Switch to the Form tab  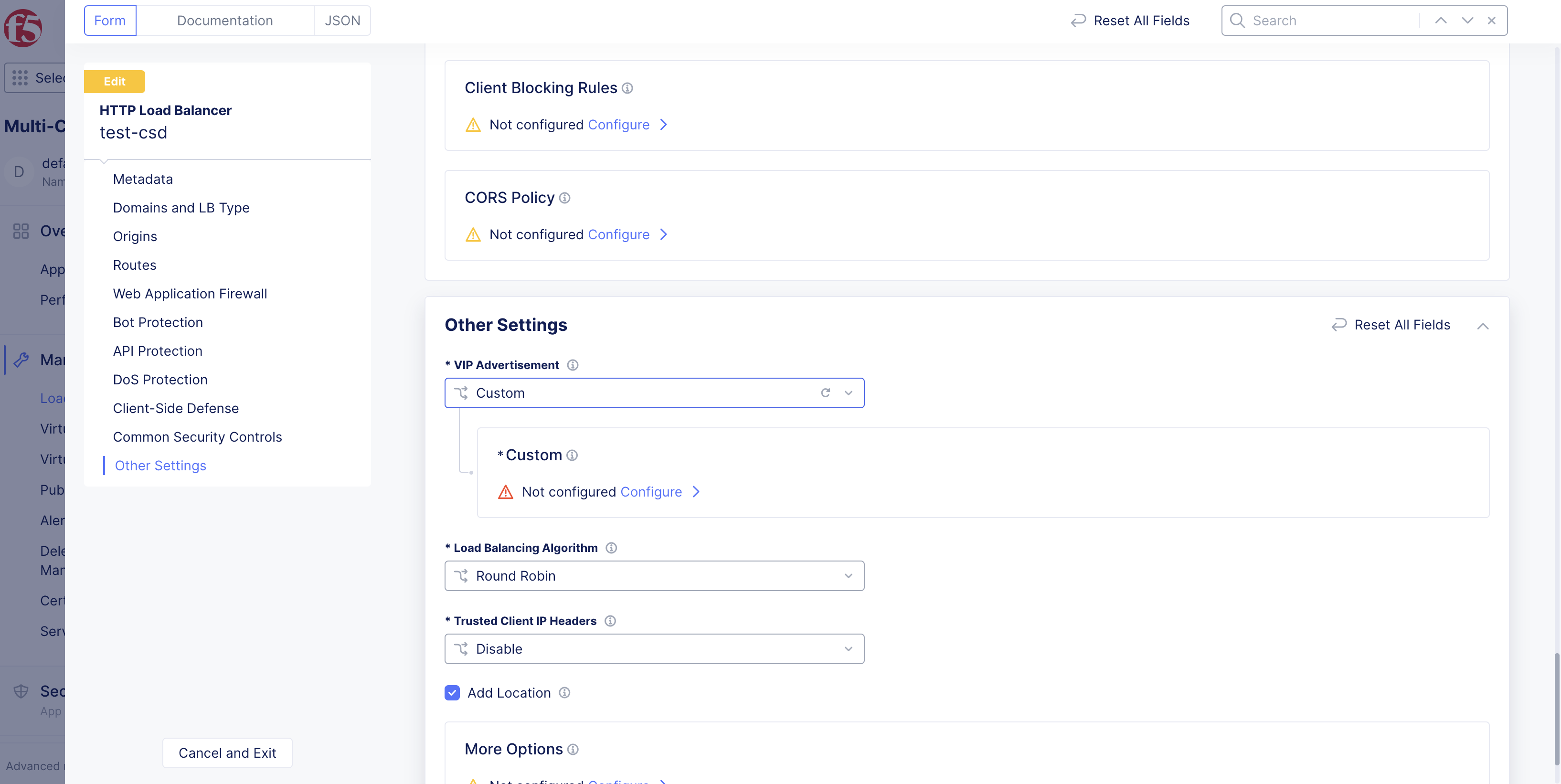(110, 21)
